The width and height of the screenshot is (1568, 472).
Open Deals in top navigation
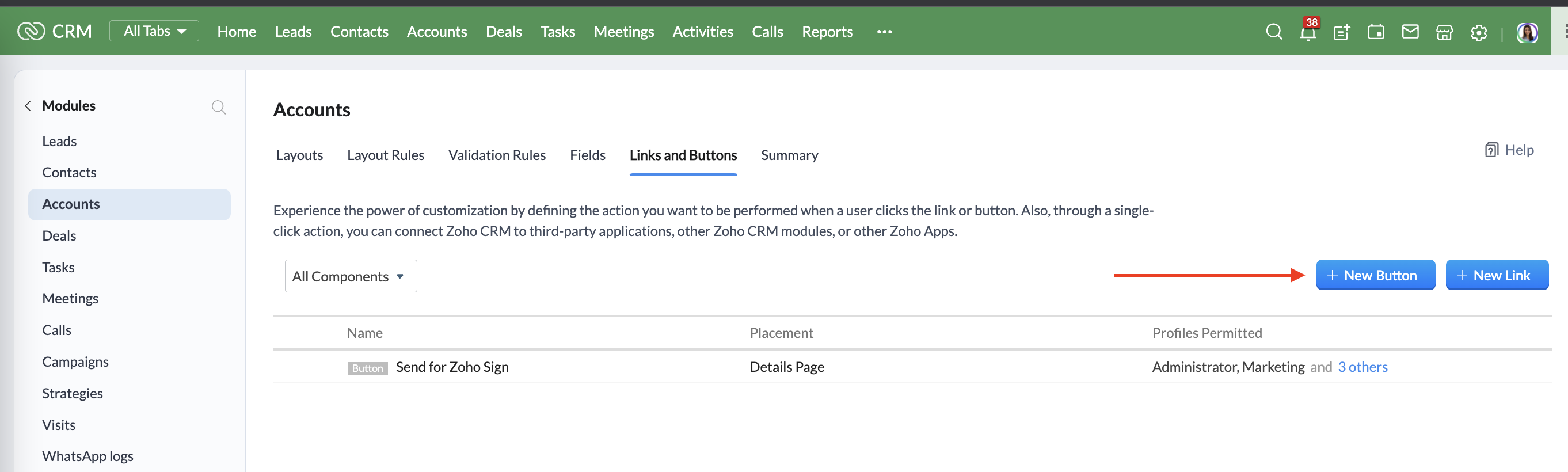504,32
